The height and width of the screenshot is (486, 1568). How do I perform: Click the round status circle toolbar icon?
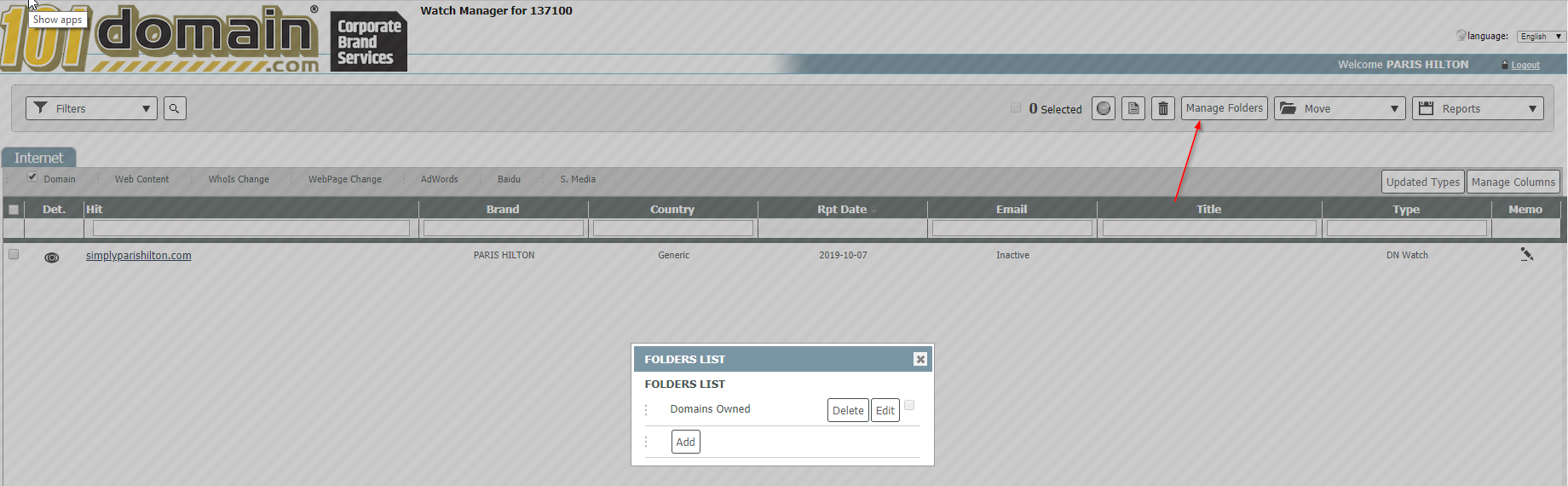point(1104,108)
